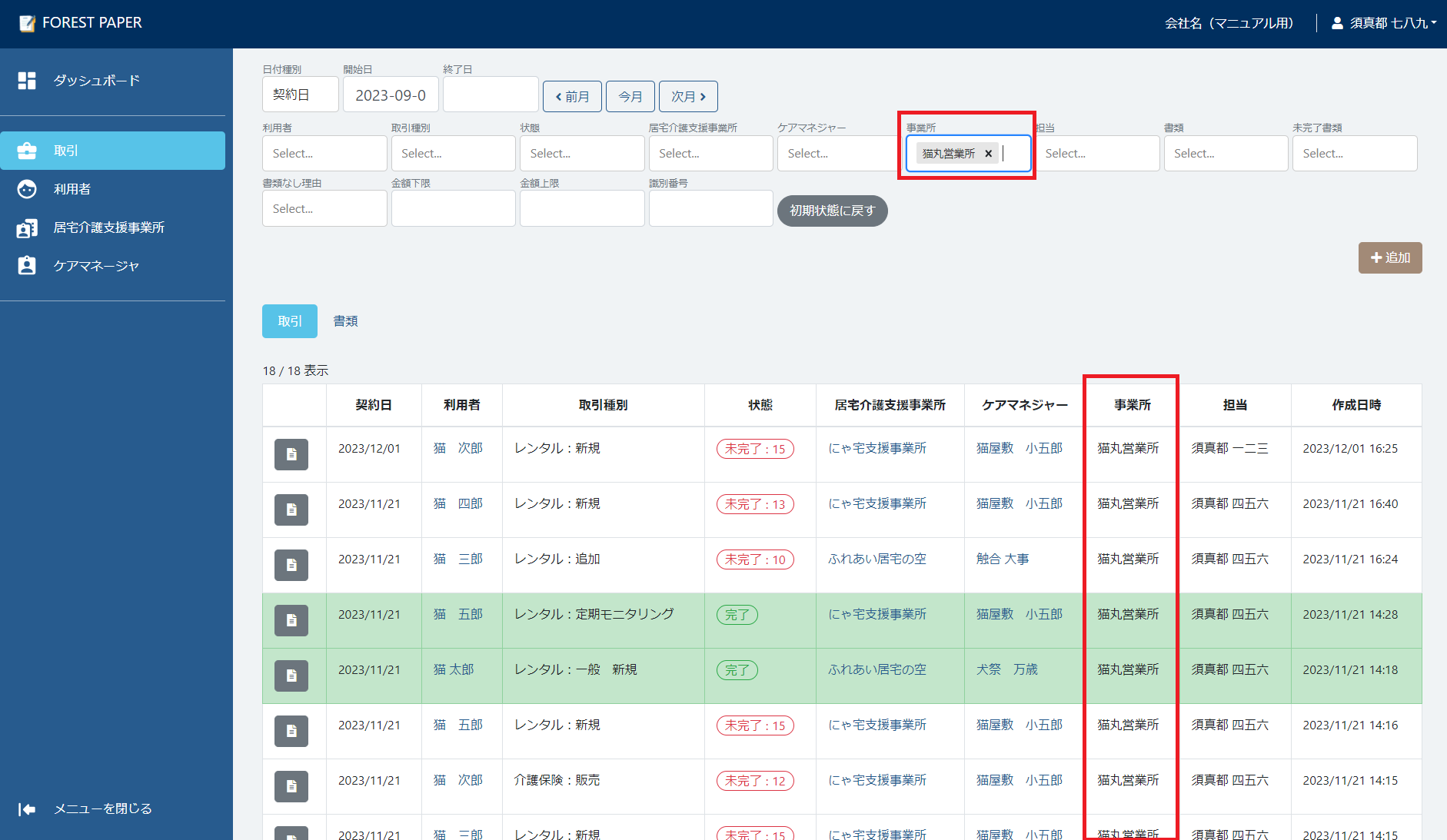Expand the 取引種別 filter dropdown

point(453,154)
